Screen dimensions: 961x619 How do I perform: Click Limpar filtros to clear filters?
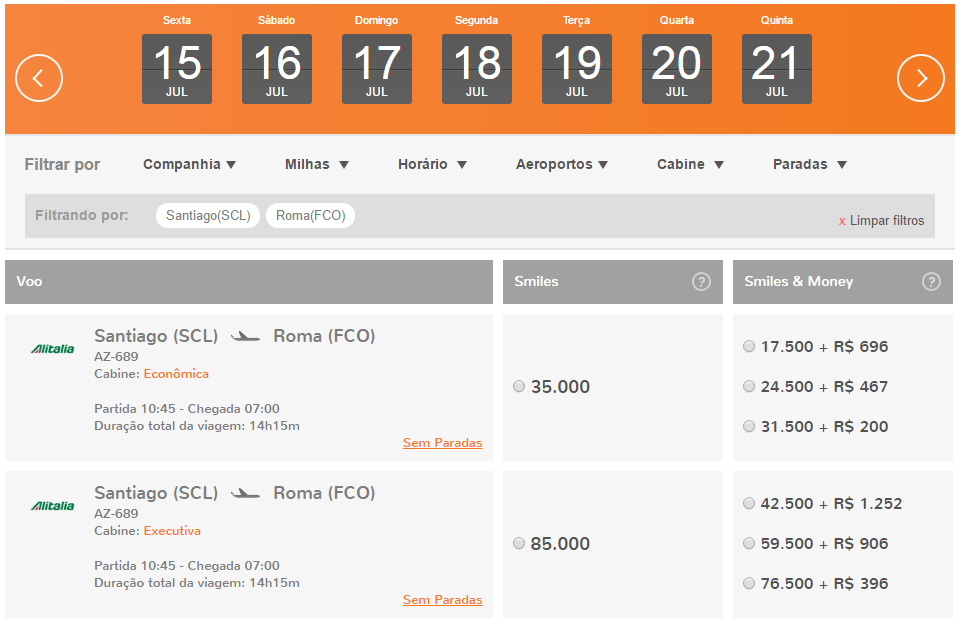pyautogui.click(x=881, y=221)
